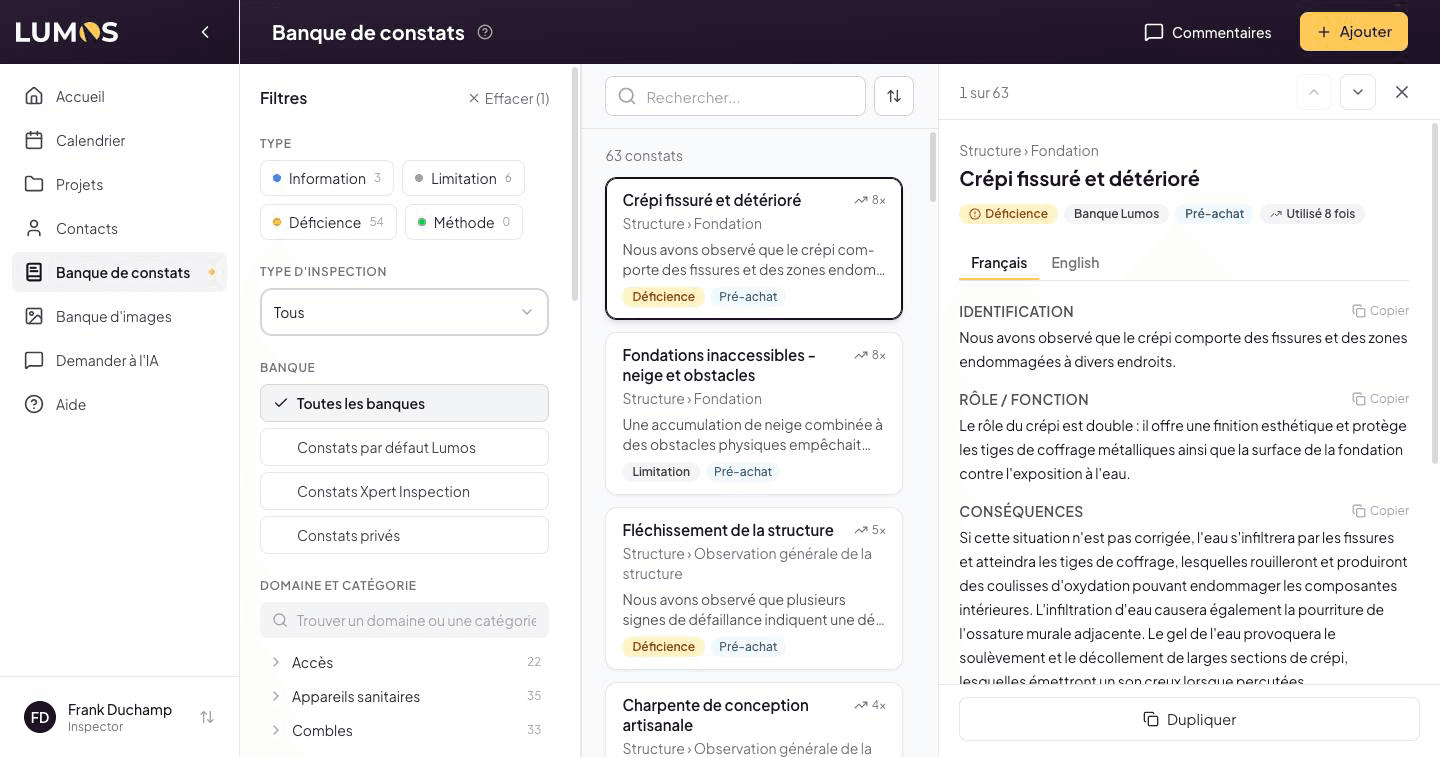
Task: Open the Type d'inspection dropdown
Action: 404,312
